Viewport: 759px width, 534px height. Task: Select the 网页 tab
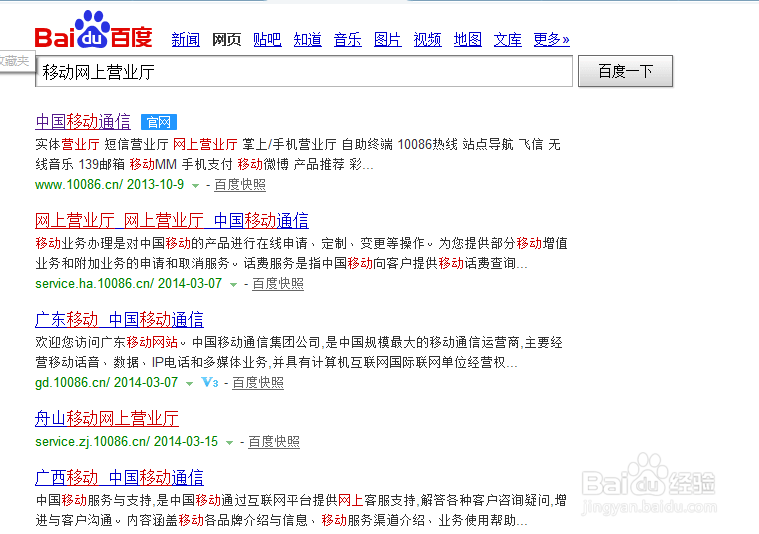(x=226, y=39)
